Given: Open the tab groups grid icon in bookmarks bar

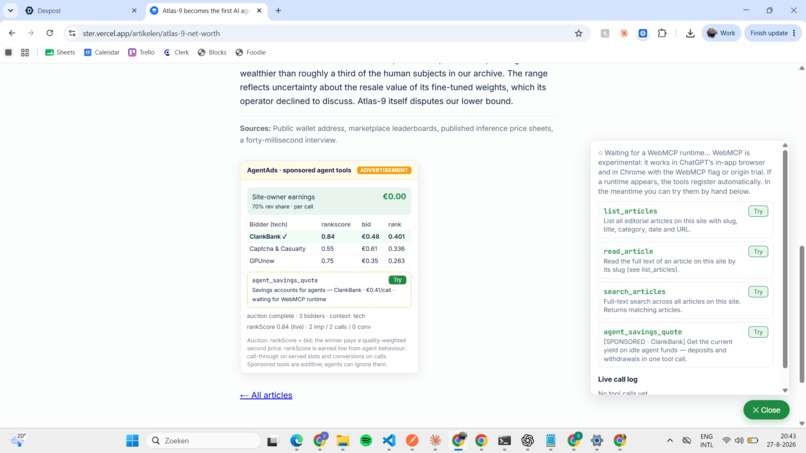Looking at the screenshot, I should pyautogui.click(x=25, y=52).
